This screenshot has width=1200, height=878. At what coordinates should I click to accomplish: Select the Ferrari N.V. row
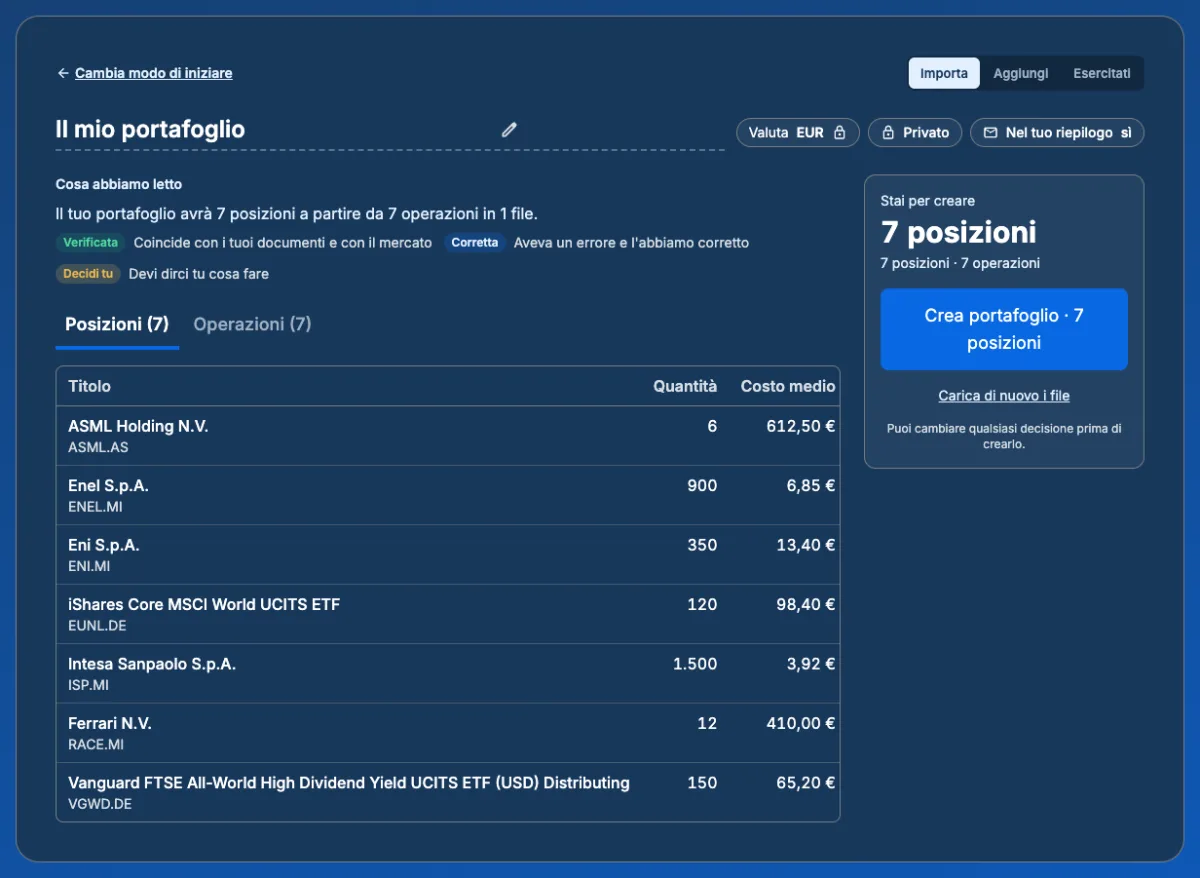tap(448, 733)
